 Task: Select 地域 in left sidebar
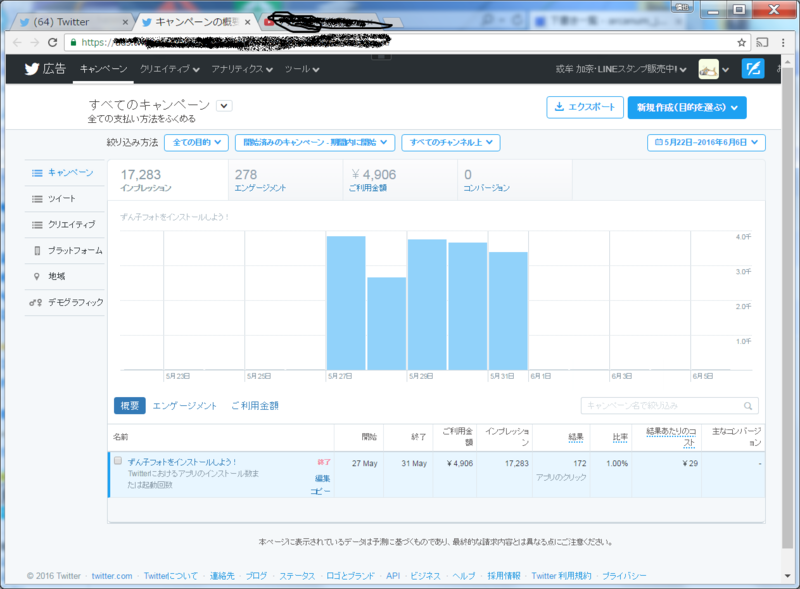point(64,276)
